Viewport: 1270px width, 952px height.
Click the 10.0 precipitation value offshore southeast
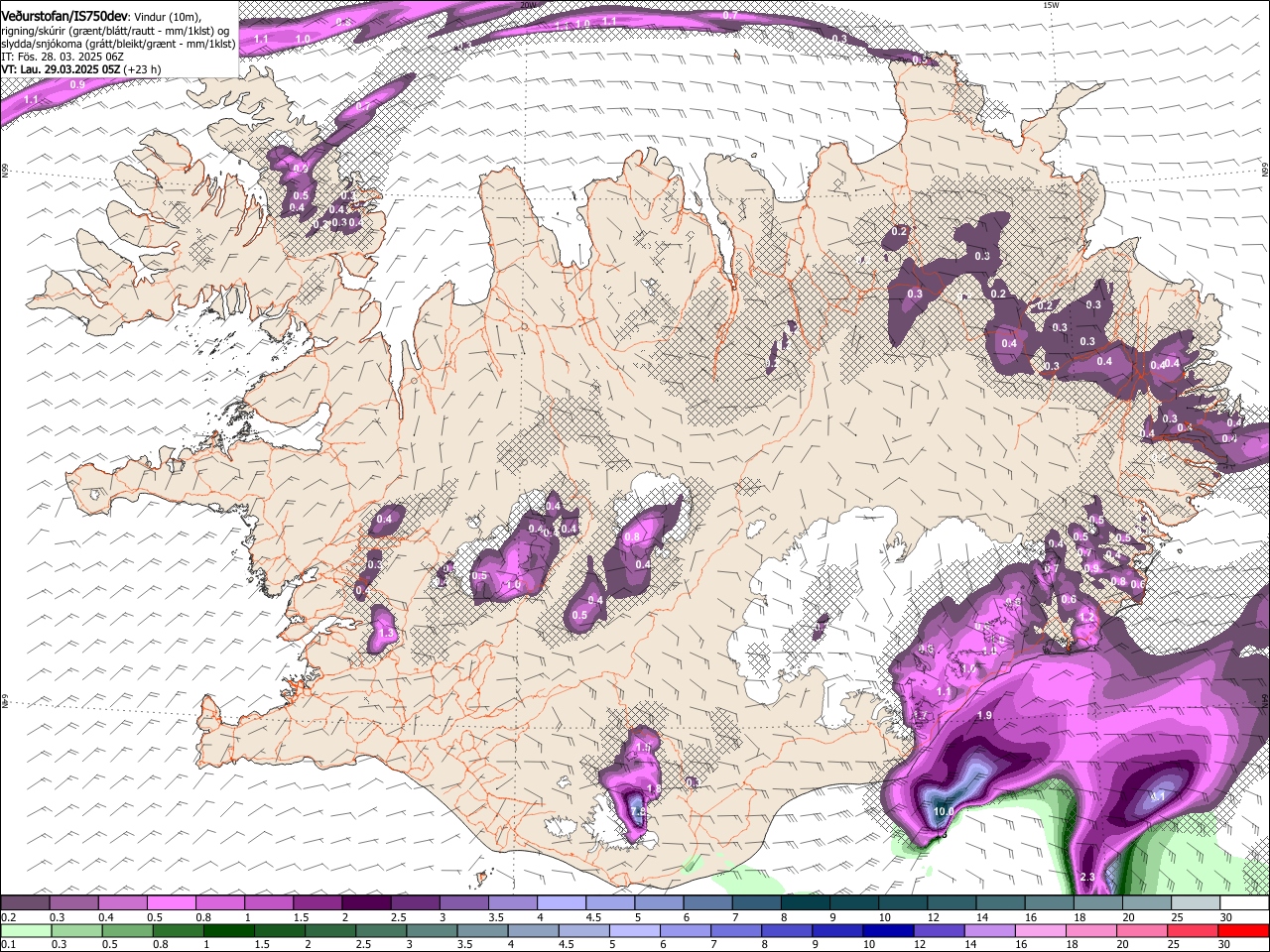pyautogui.click(x=944, y=811)
